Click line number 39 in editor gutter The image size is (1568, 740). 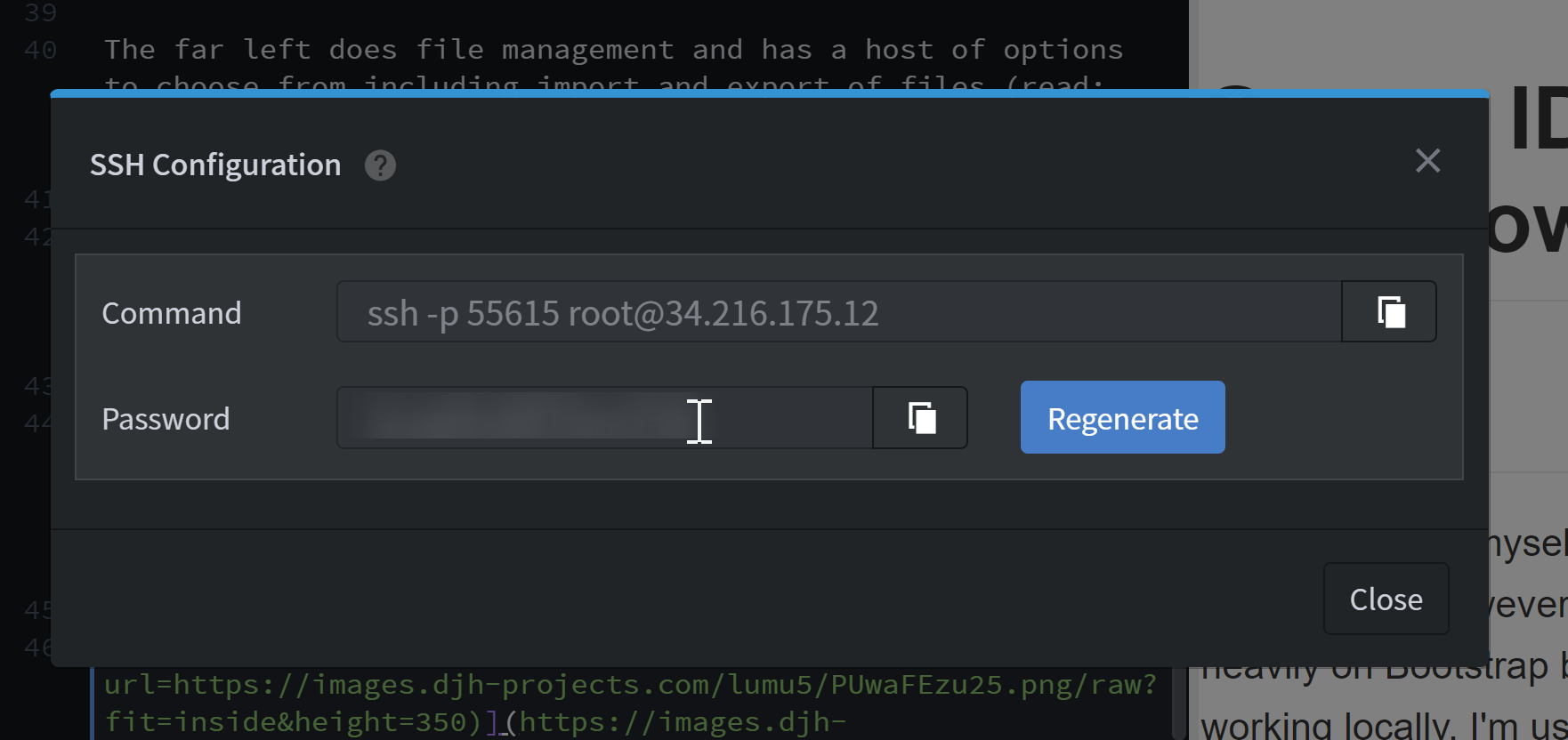(41, 12)
